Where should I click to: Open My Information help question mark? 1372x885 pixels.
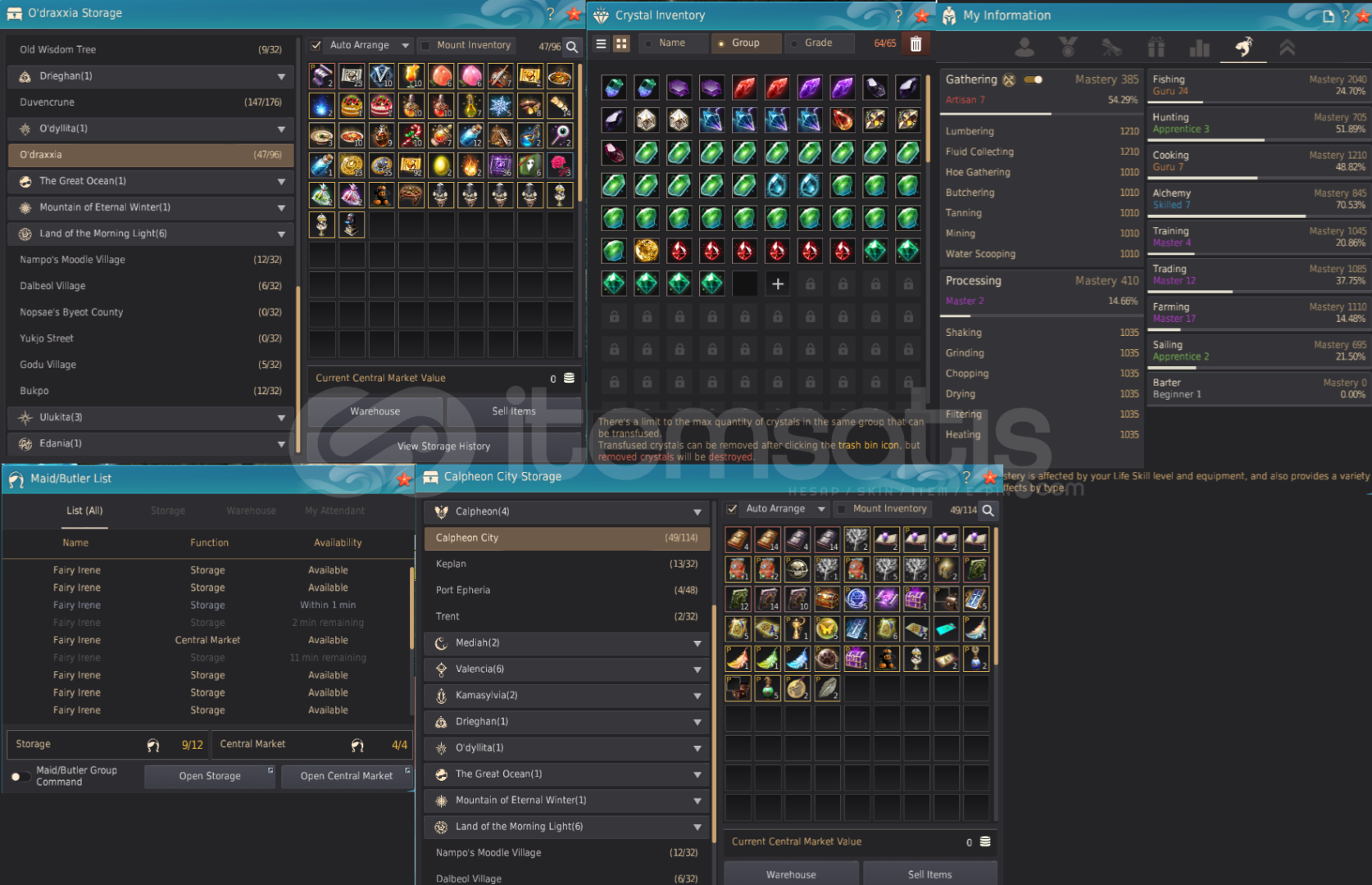[x=1346, y=16]
